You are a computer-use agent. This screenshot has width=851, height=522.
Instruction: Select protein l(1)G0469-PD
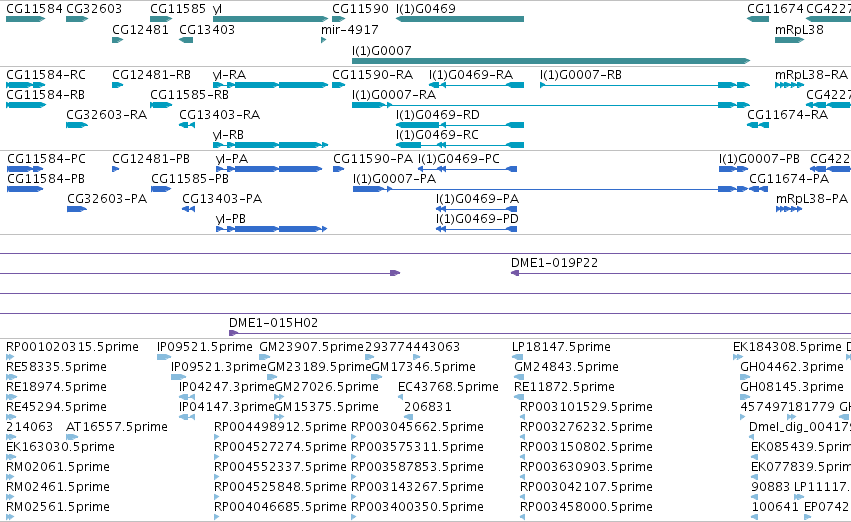477,230
